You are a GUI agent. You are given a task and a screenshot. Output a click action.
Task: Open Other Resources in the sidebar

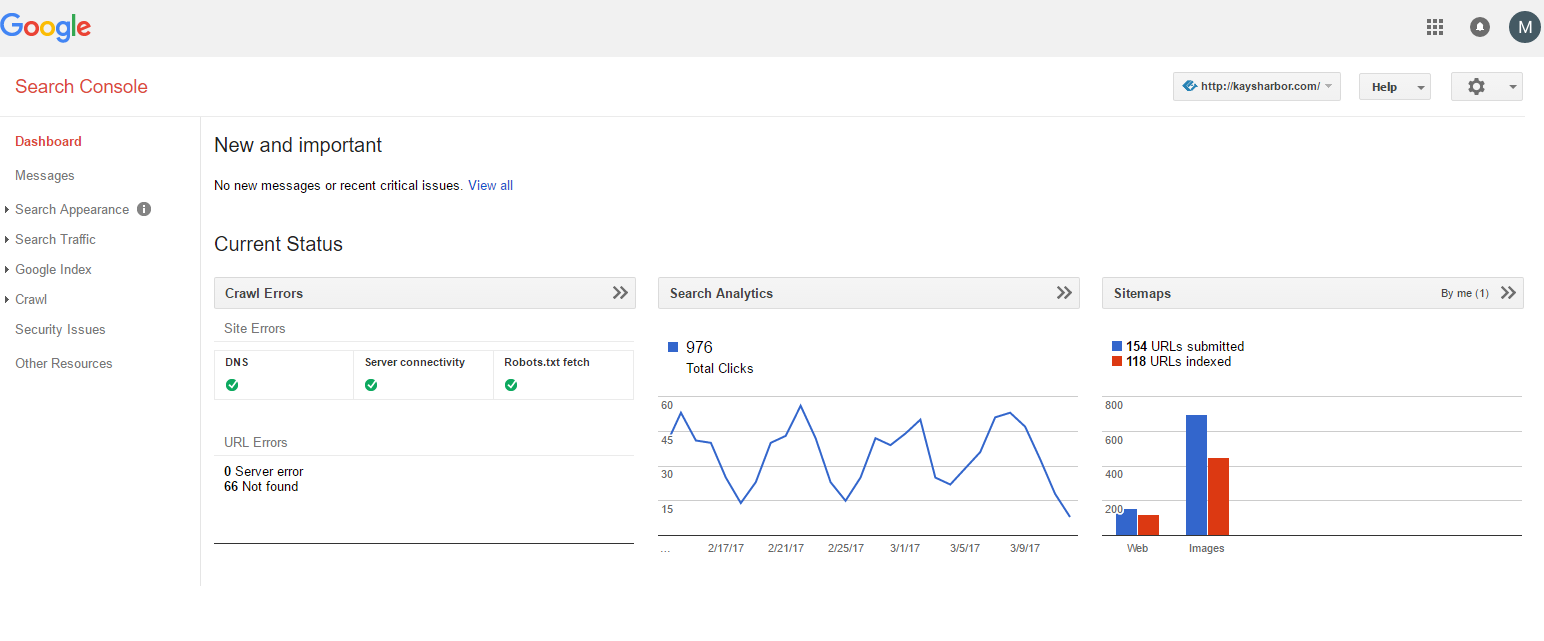click(x=64, y=363)
